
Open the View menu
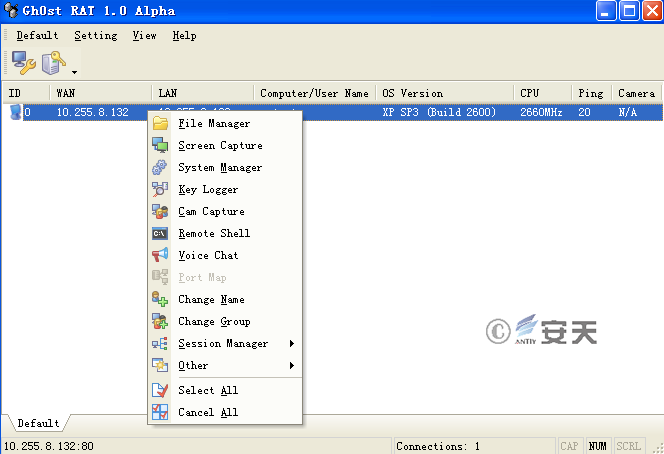pos(144,36)
